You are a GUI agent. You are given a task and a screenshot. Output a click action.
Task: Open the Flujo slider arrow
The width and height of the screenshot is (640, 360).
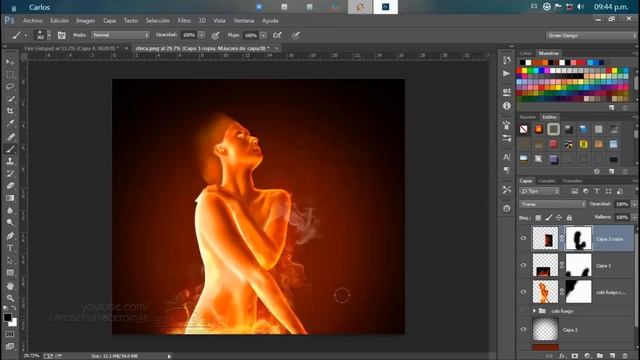263,36
